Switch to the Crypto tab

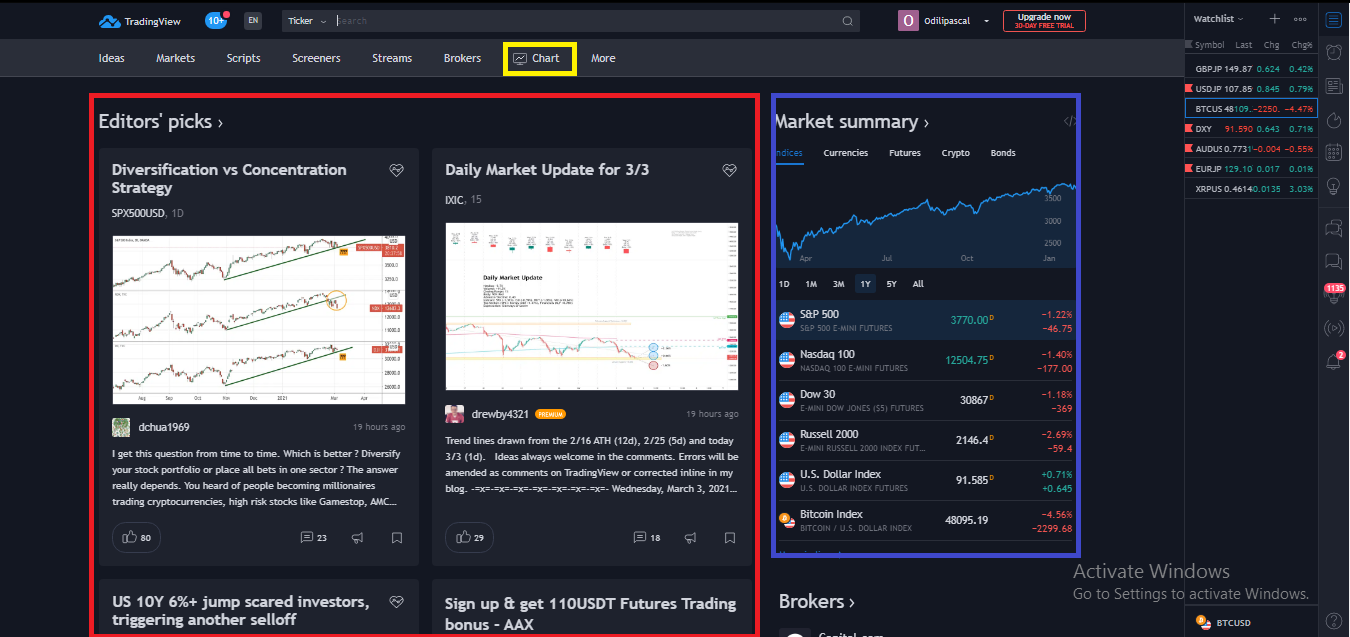click(955, 153)
